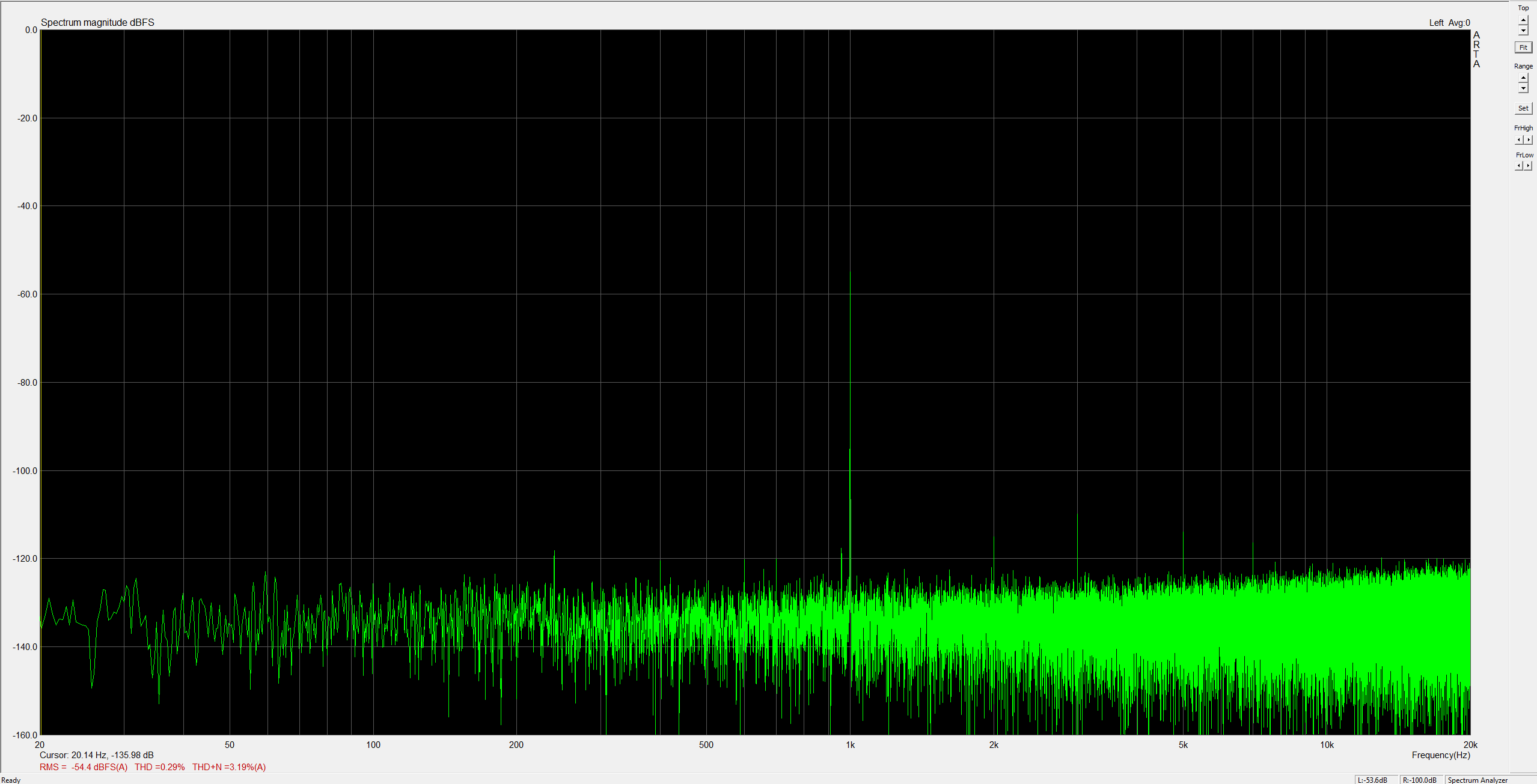Click the 'Avg:0' averaging label
This screenshot has height=784, width=1537.
coord(1459,23)
